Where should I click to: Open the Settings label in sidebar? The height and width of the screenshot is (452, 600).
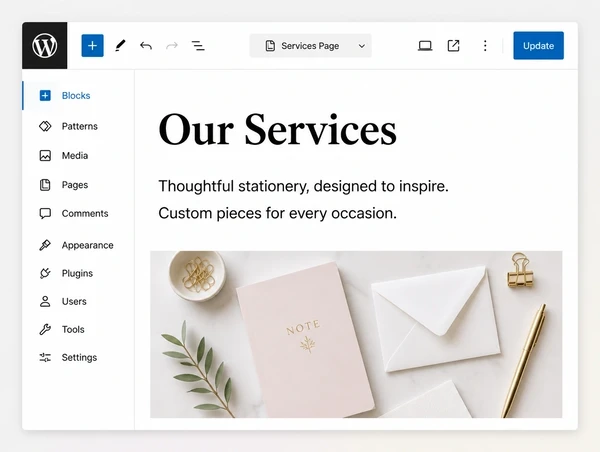point(79,357)
